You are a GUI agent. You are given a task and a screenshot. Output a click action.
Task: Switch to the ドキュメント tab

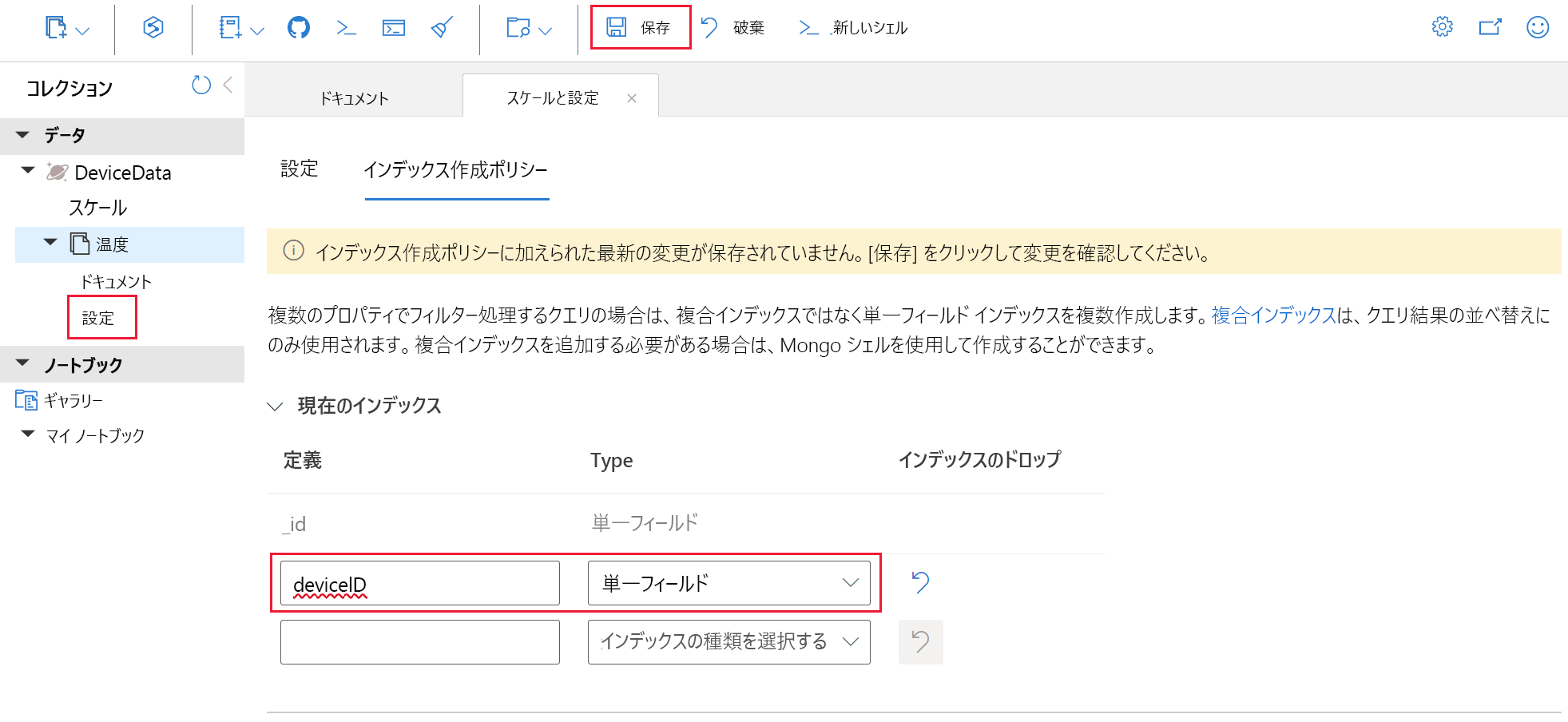tap(354, 97)
